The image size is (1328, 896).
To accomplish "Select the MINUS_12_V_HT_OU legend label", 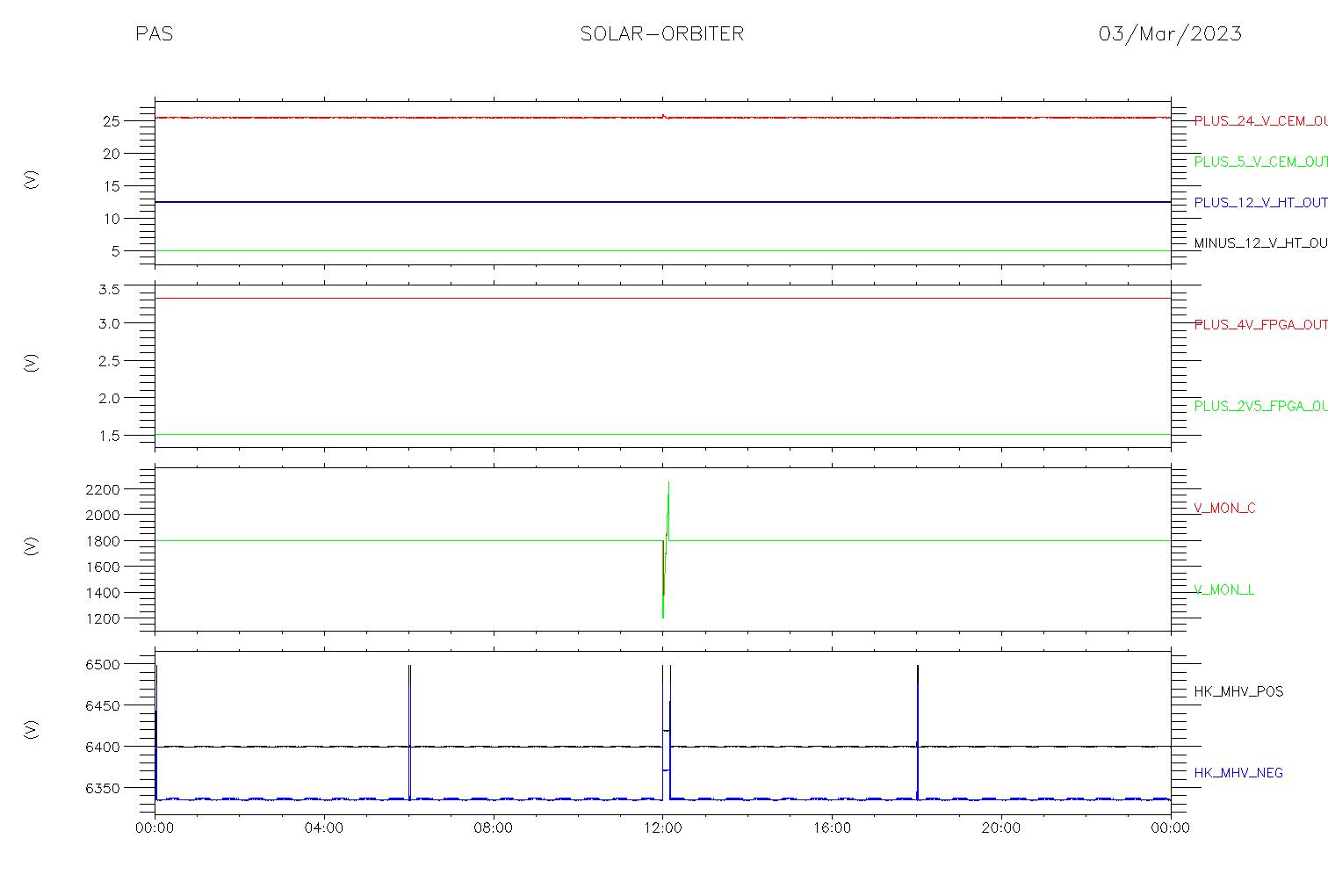I will (1260, 243).
